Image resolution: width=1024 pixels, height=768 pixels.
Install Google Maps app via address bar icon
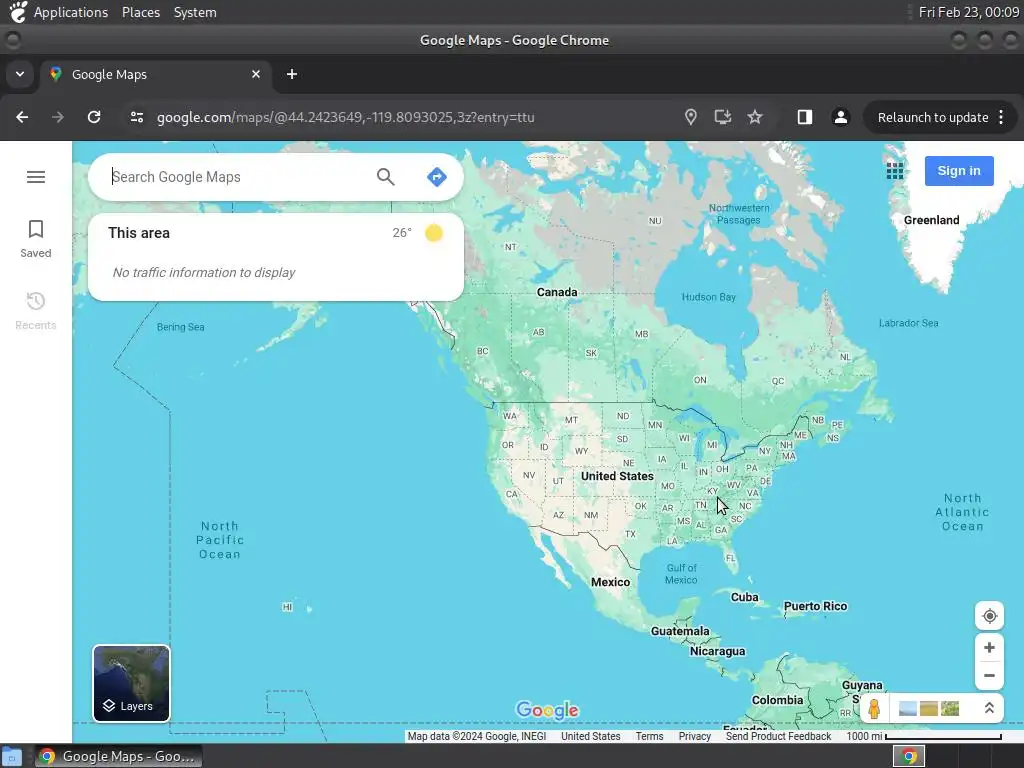pyautogui.click(x=722, y=117)
